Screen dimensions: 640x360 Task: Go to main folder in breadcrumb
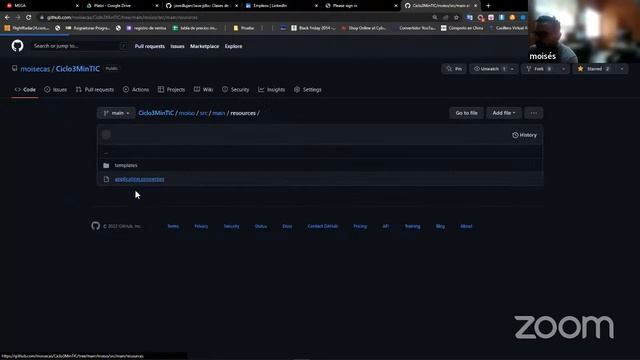pyautogui.click(x=218, y=113)
